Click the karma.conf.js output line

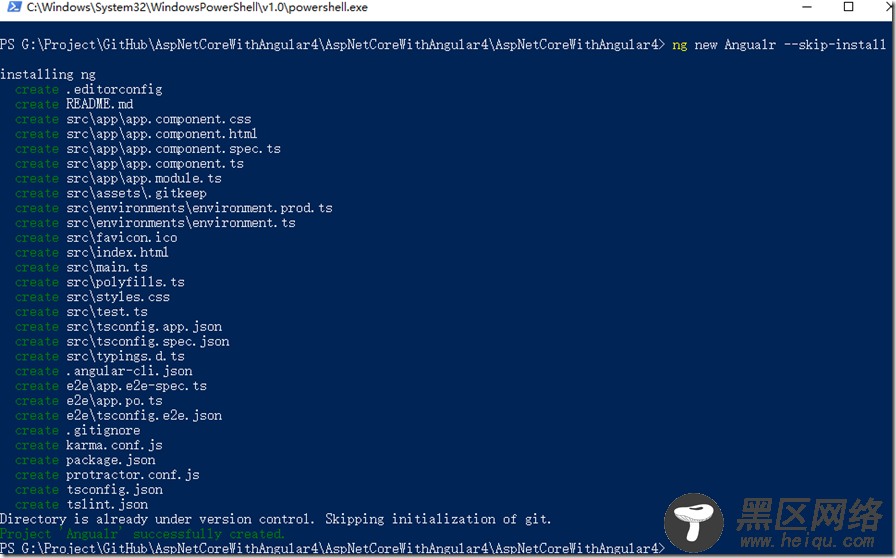pos(89,445)
